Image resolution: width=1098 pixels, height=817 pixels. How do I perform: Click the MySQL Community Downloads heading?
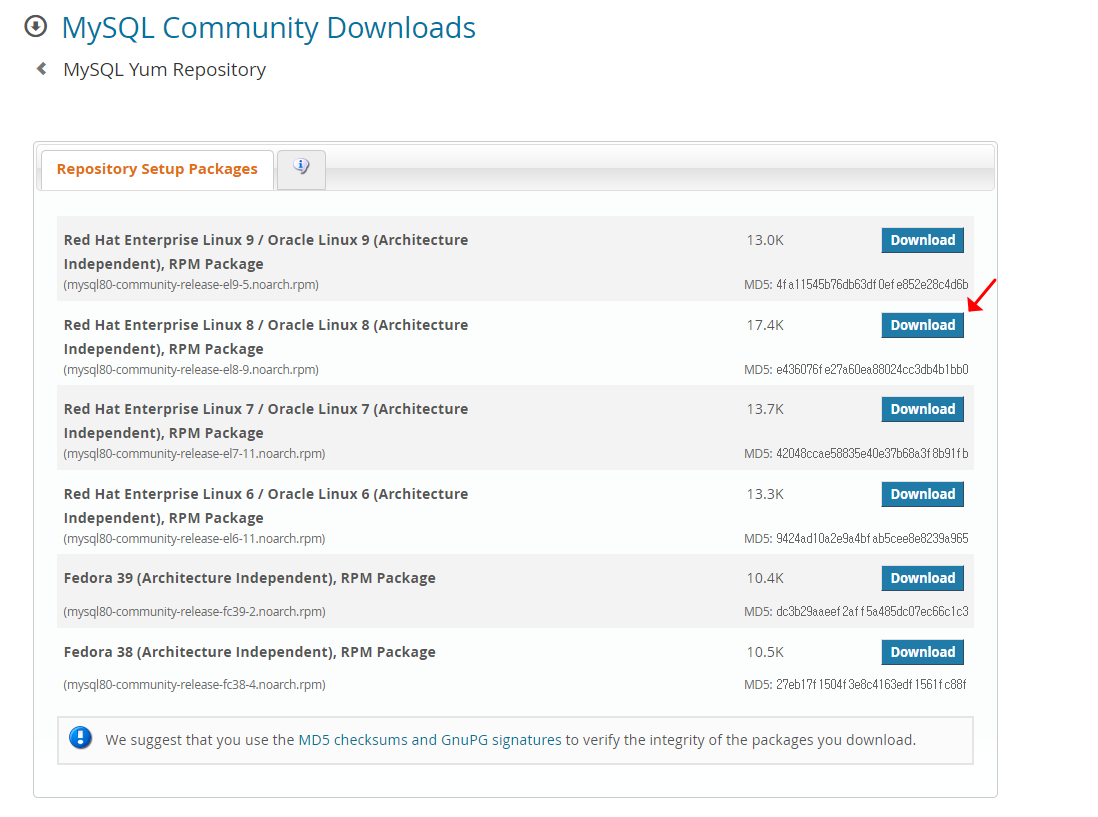[268, 28]
